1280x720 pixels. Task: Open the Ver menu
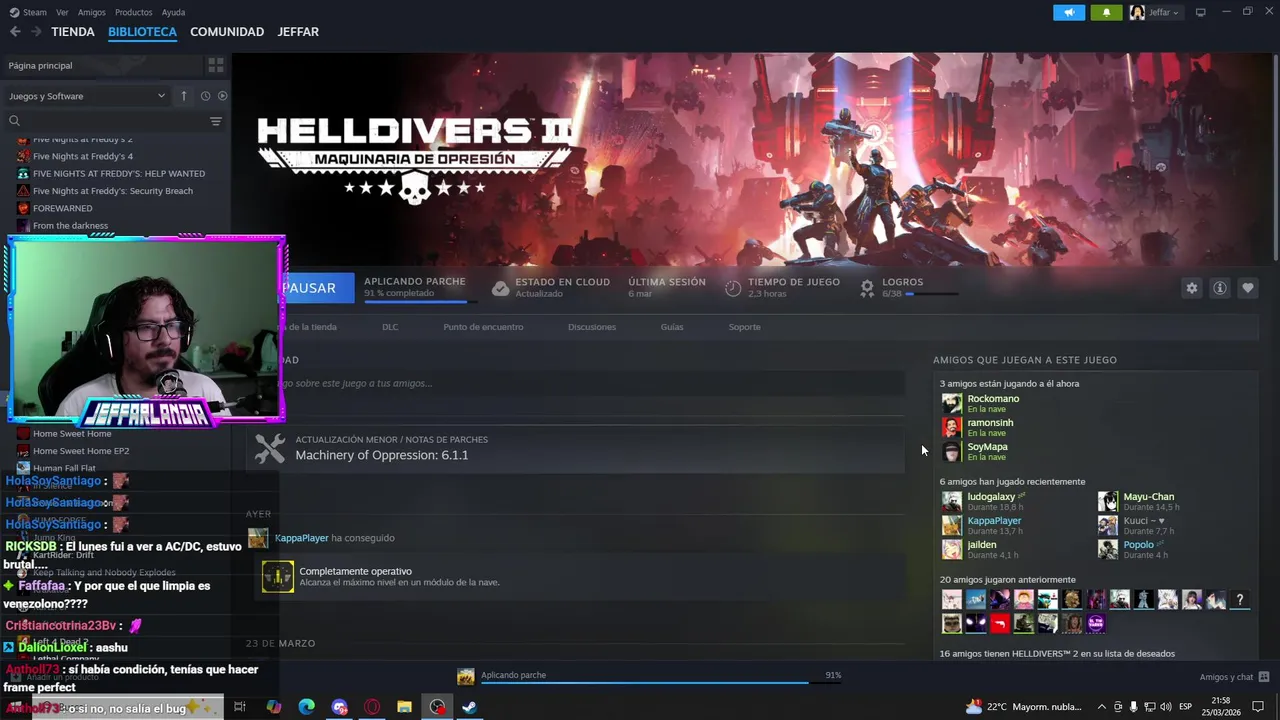click(62, 12)
